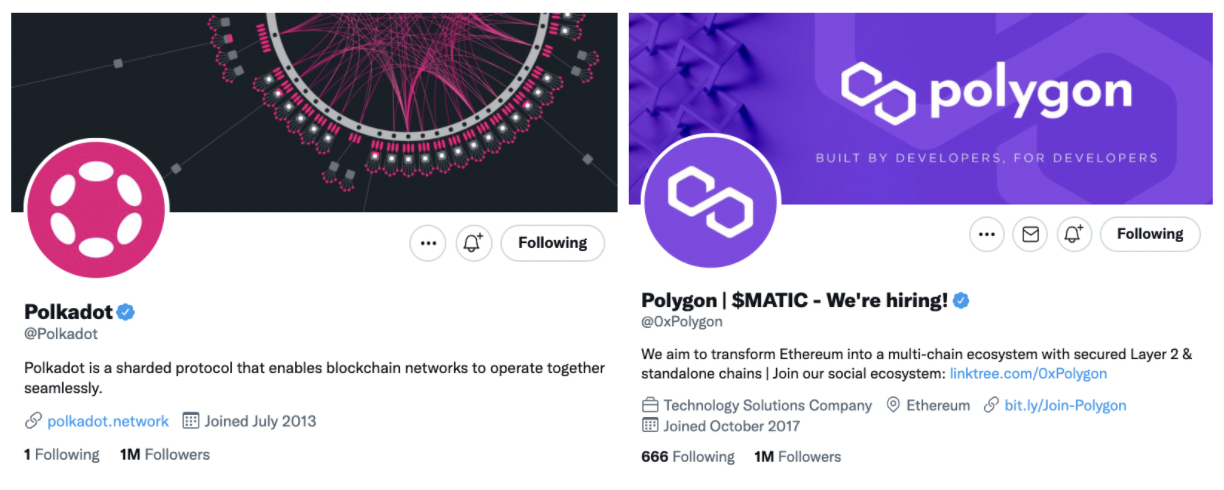View Polkadot's 1M Followers list
1224x490 pixels.
click(x=165, y=454)
